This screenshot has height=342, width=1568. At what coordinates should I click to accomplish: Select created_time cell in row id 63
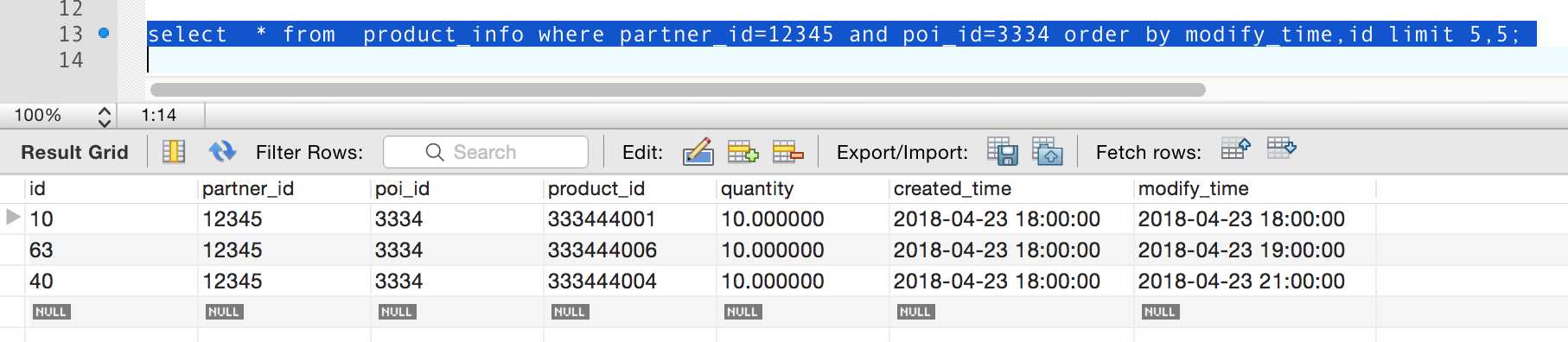(1011, 250)
